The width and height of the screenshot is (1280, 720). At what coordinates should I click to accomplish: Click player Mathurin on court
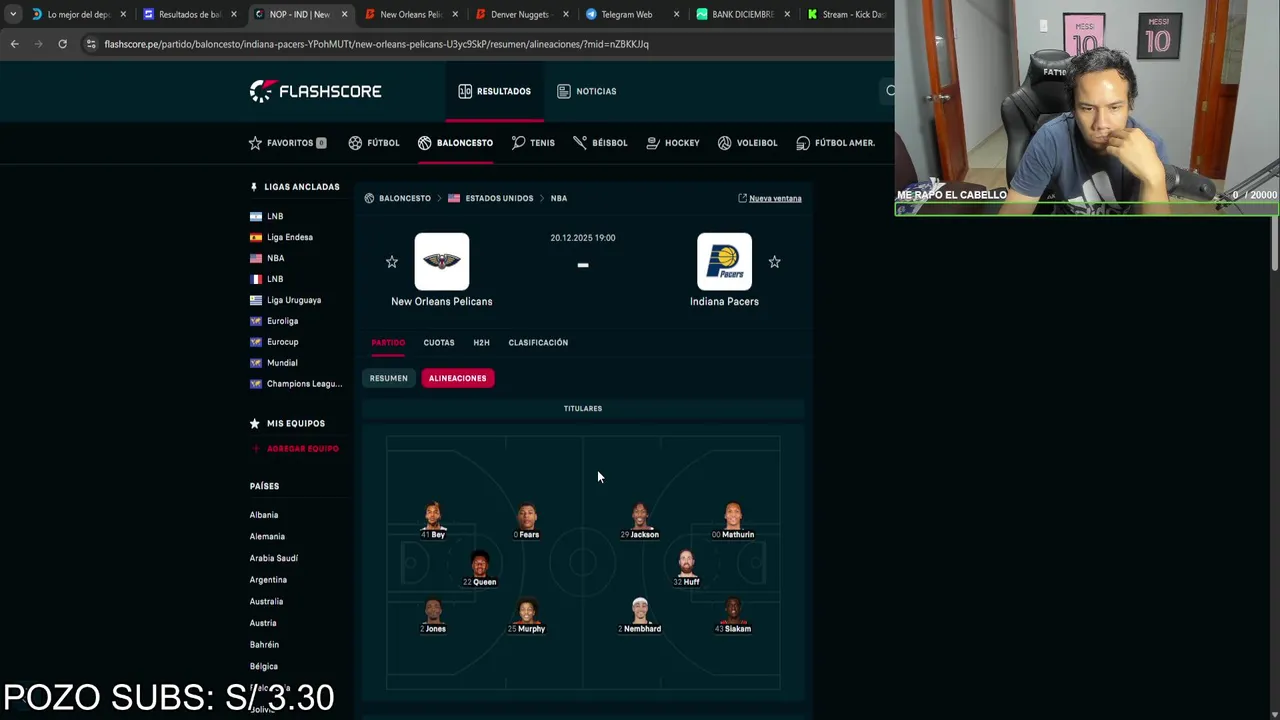click(733, 521)
